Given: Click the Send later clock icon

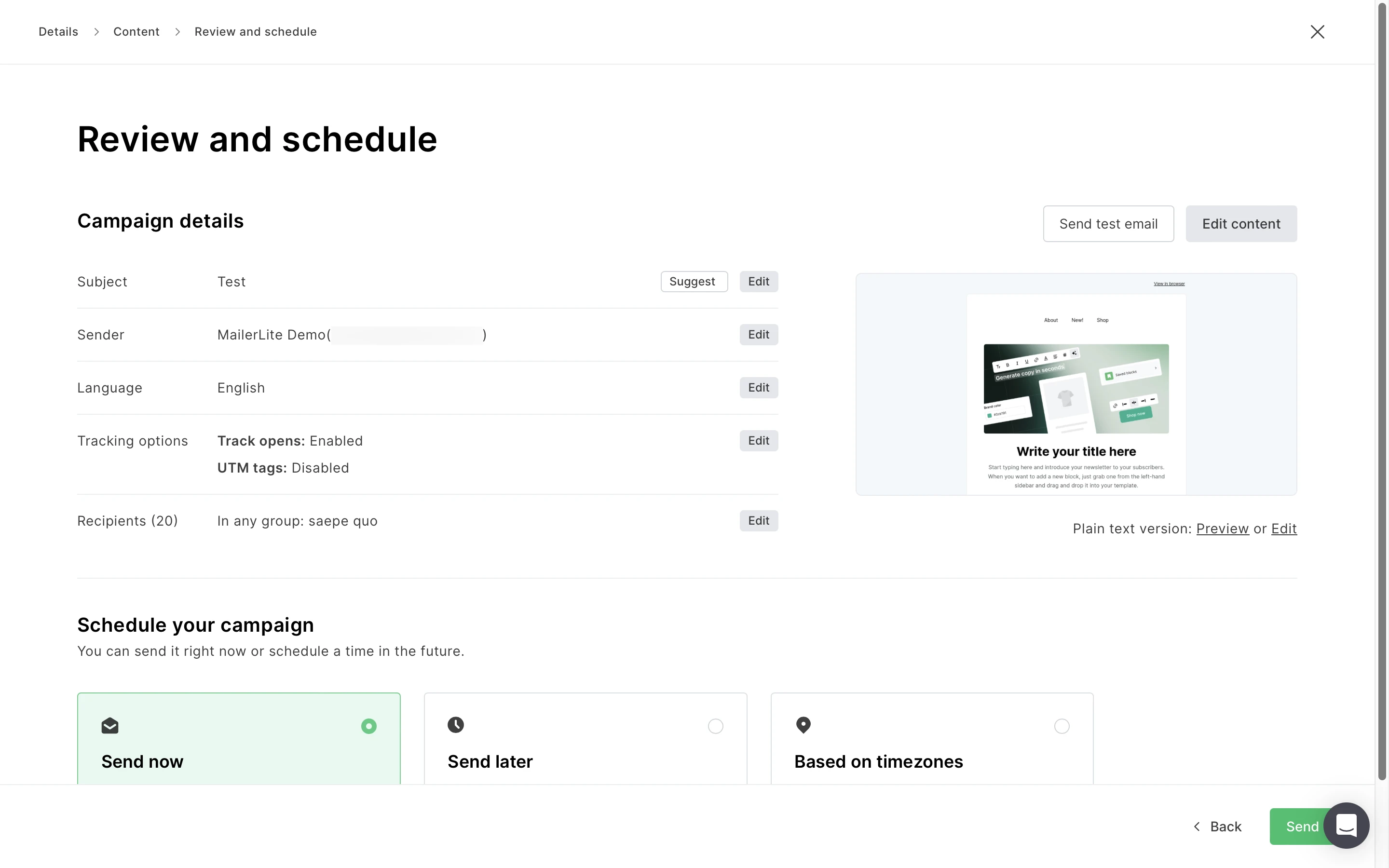Looking at the screenshot, I should click(456, 725).
